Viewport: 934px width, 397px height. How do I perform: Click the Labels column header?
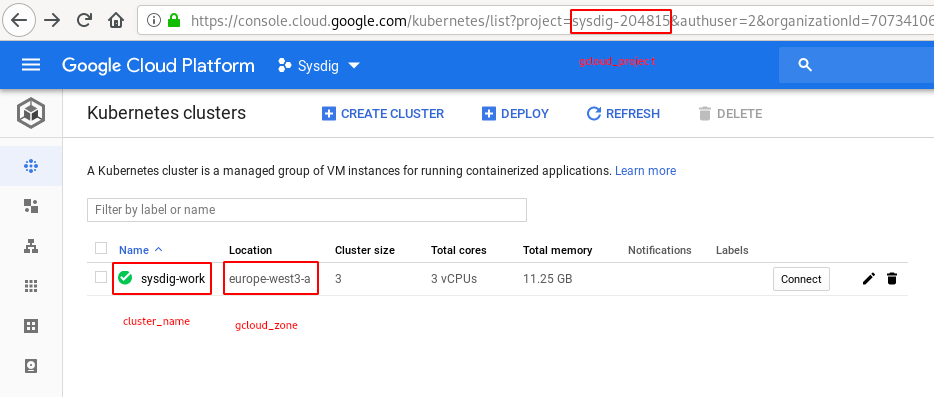tap(732, 250)
